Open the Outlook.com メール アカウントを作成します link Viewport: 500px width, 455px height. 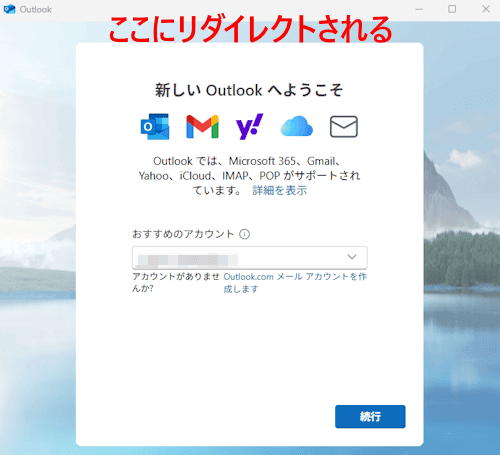[295, 283]
